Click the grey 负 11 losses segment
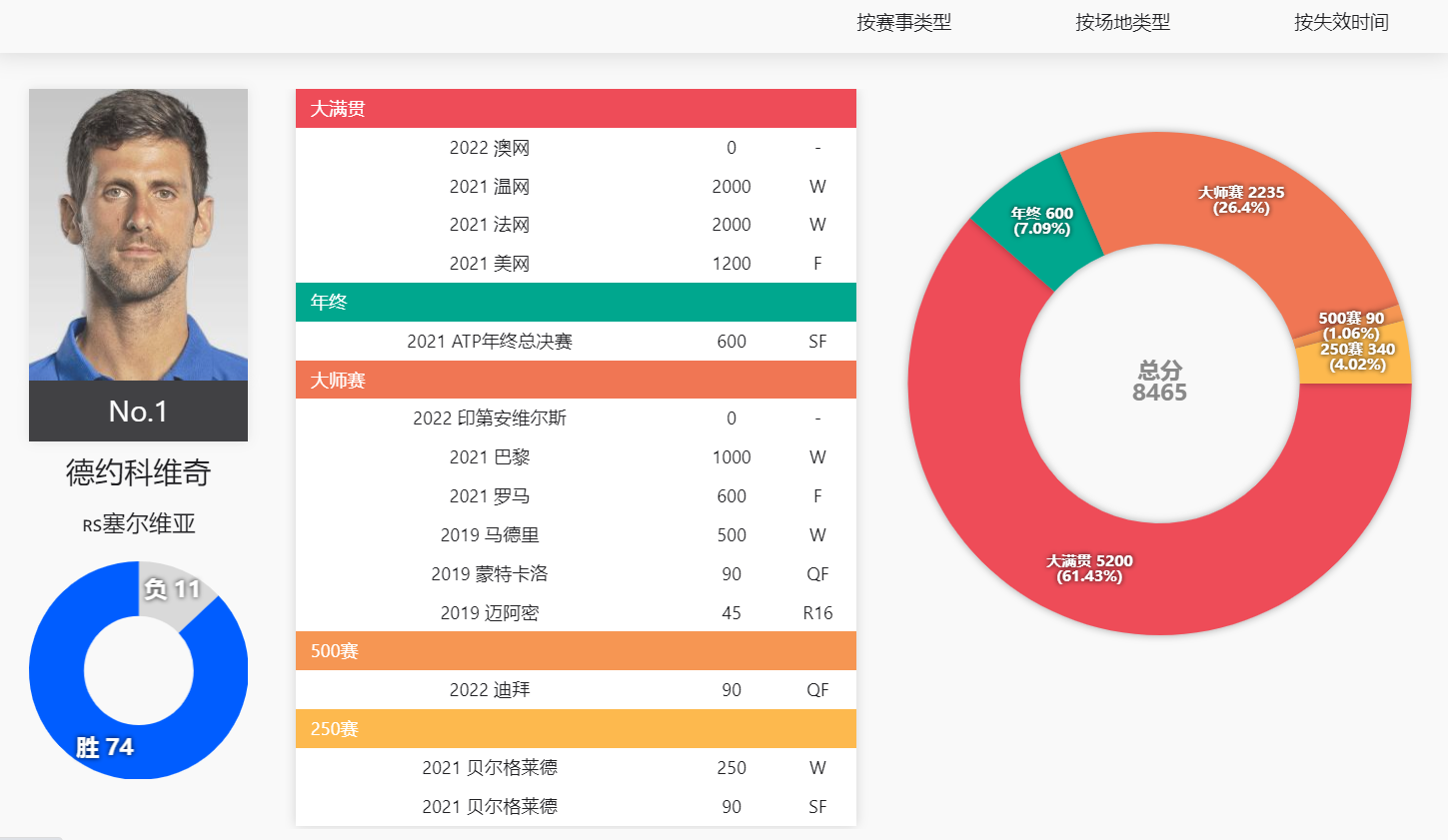This screenshot has width=1448, height=840. click(x=175, y=591)
